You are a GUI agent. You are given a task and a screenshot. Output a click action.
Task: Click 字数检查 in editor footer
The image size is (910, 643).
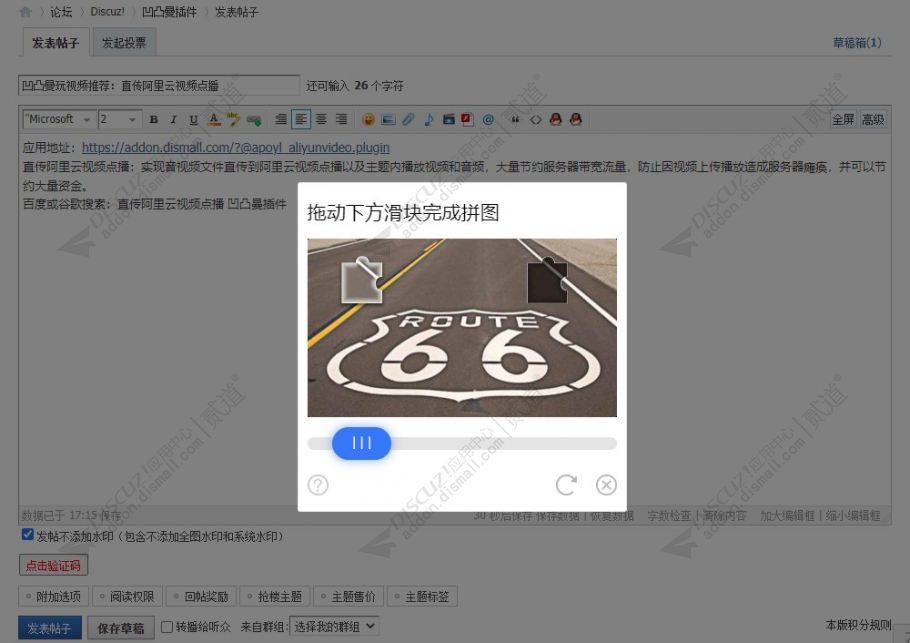coord(669,515)
